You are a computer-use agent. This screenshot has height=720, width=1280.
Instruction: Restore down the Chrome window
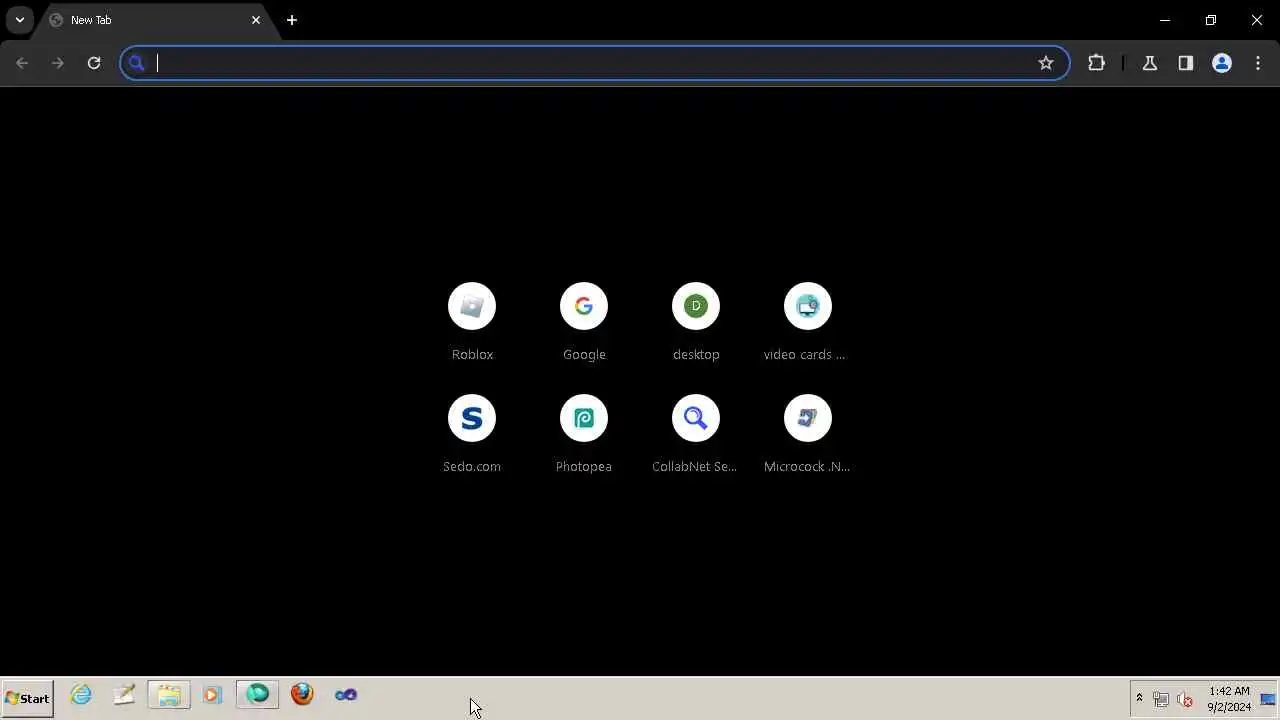tap(1211, 20)
